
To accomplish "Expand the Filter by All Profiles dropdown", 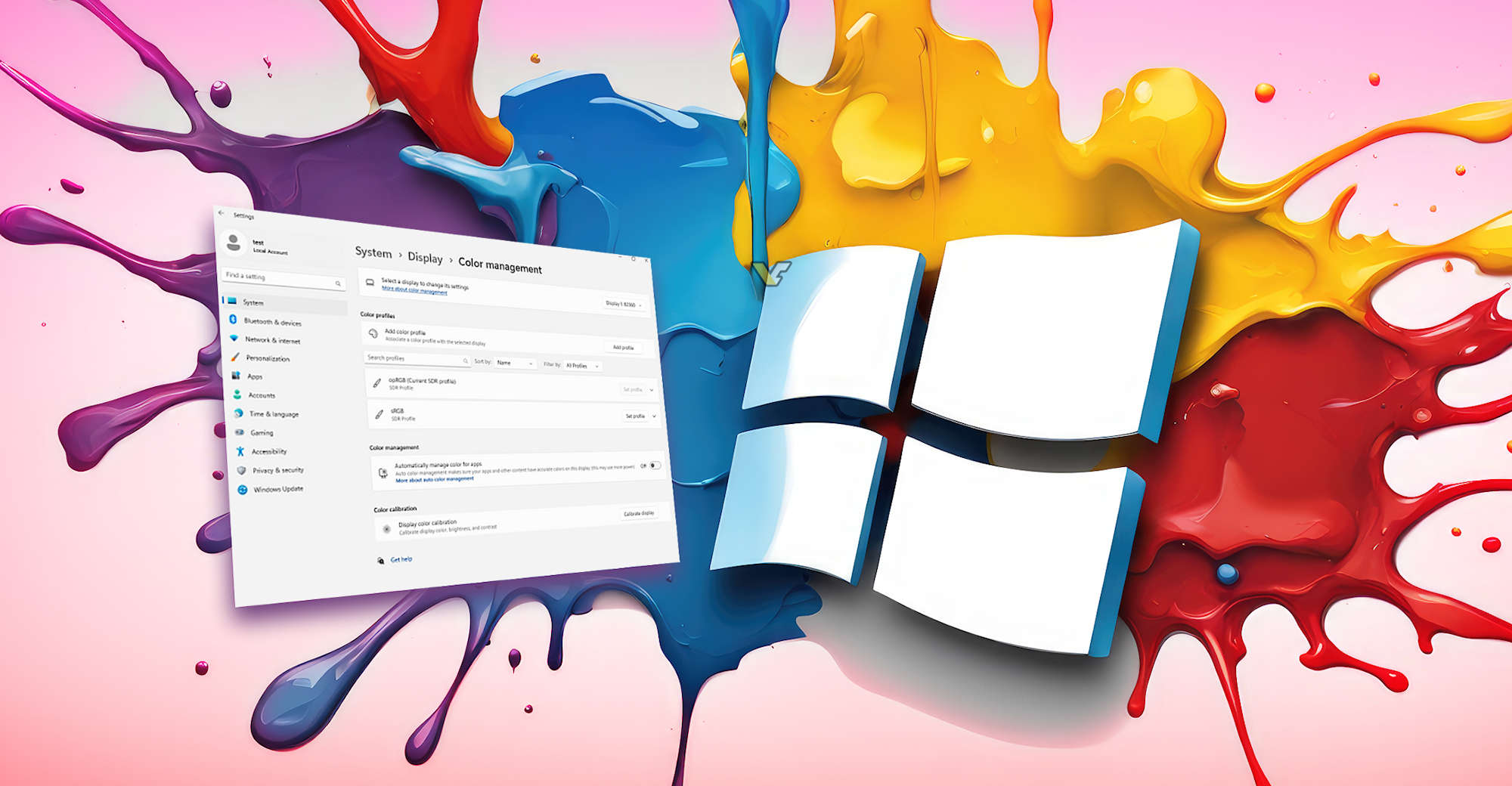I will 582,366.
